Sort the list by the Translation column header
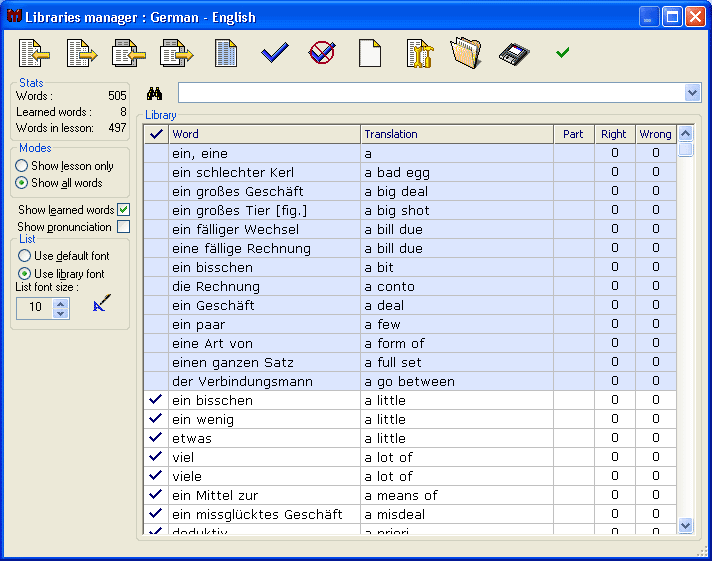The width and height of the screenshot is (712, 561). 457,134
